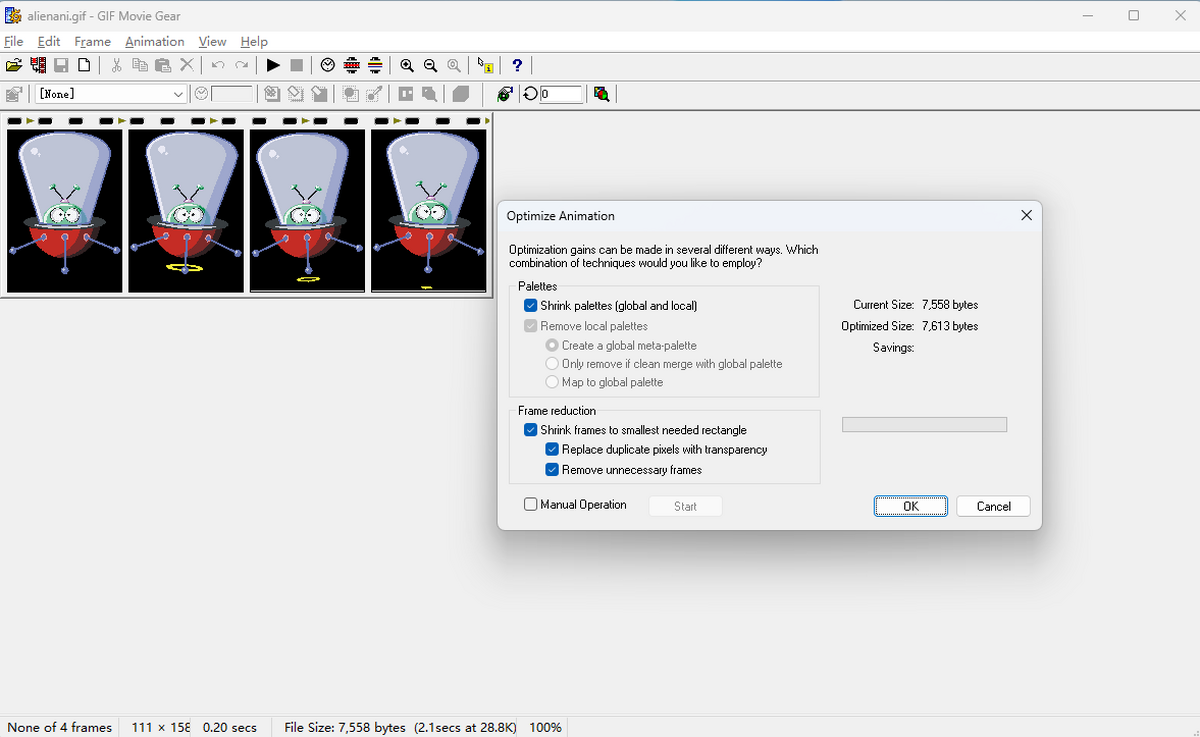This screenshot has width=1200, height=737.
Task: Click the frame timing clock icon
Action: (x=328, y=65)
